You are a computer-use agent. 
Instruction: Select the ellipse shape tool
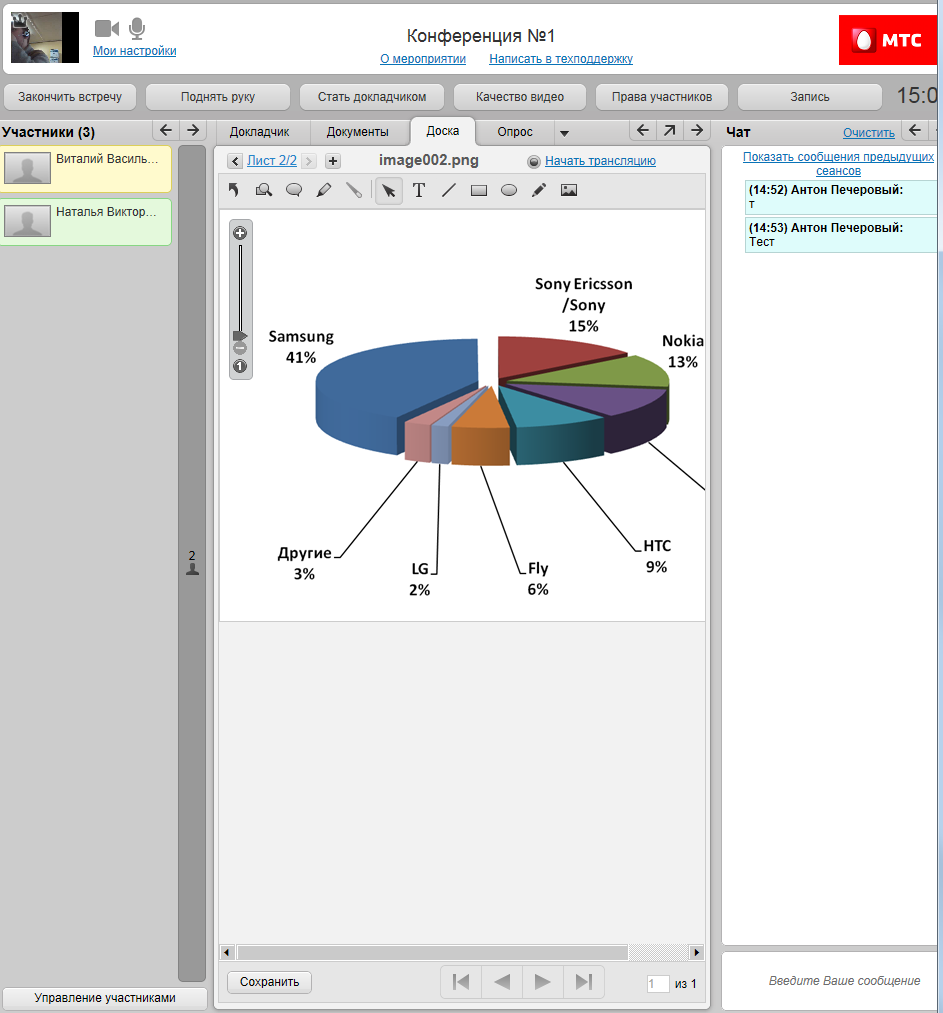click(509, 190)
